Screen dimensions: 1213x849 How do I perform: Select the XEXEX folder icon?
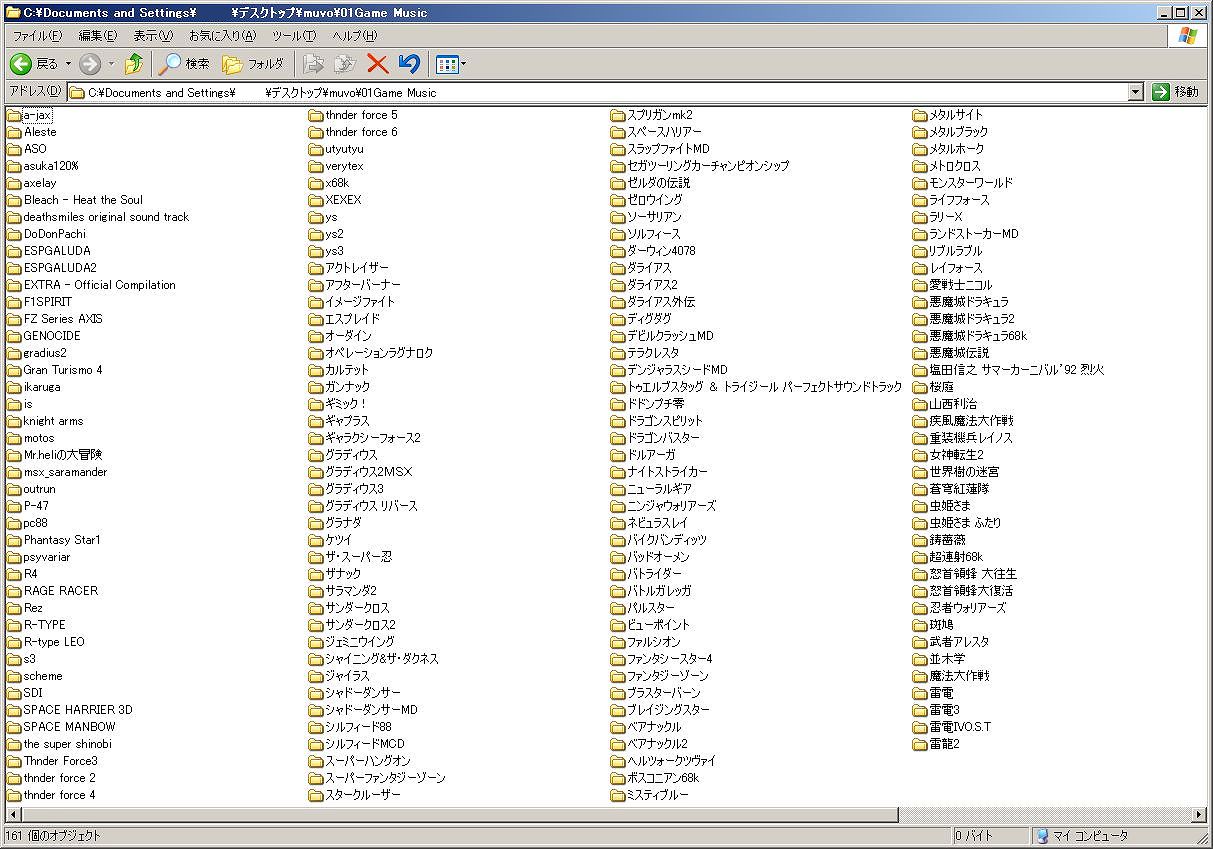coord(315,200)
